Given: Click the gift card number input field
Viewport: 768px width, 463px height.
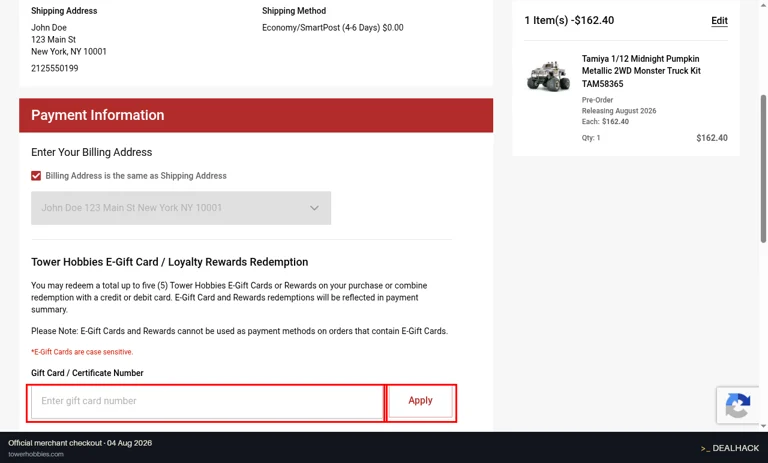Looking at the screenshot, I should point(207,401).
